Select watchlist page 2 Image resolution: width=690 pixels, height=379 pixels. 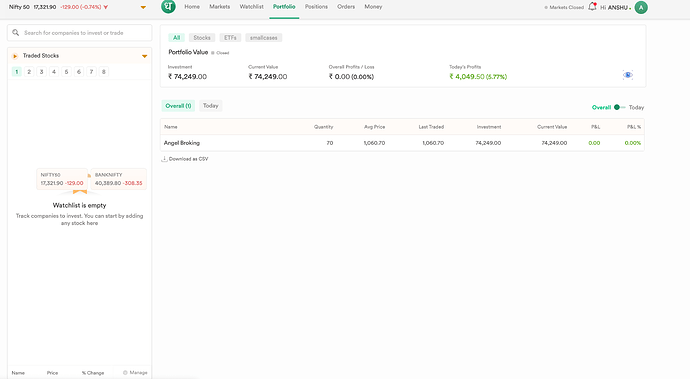29,72
